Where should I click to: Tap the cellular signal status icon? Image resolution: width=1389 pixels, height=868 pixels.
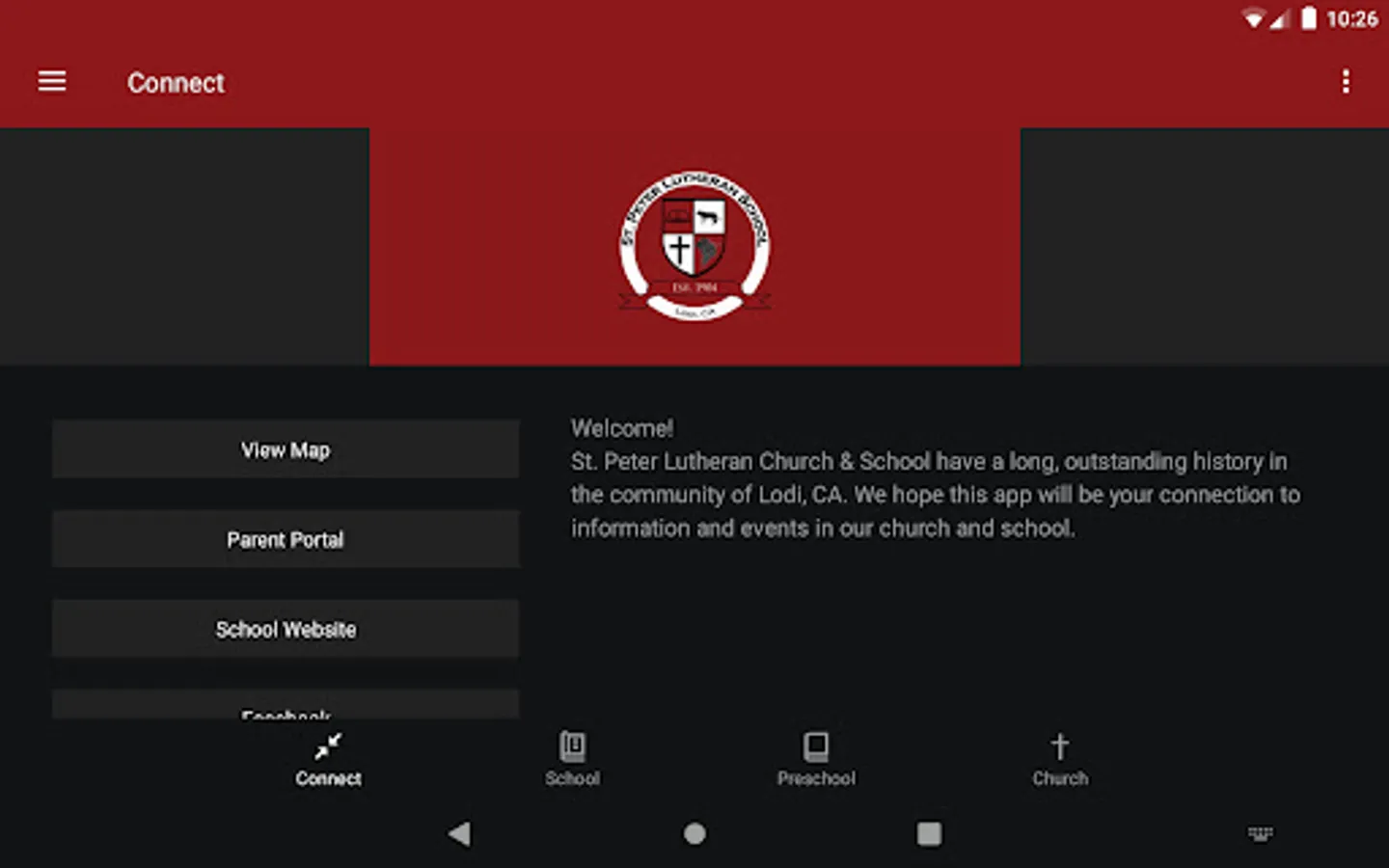pos(1279,19)
